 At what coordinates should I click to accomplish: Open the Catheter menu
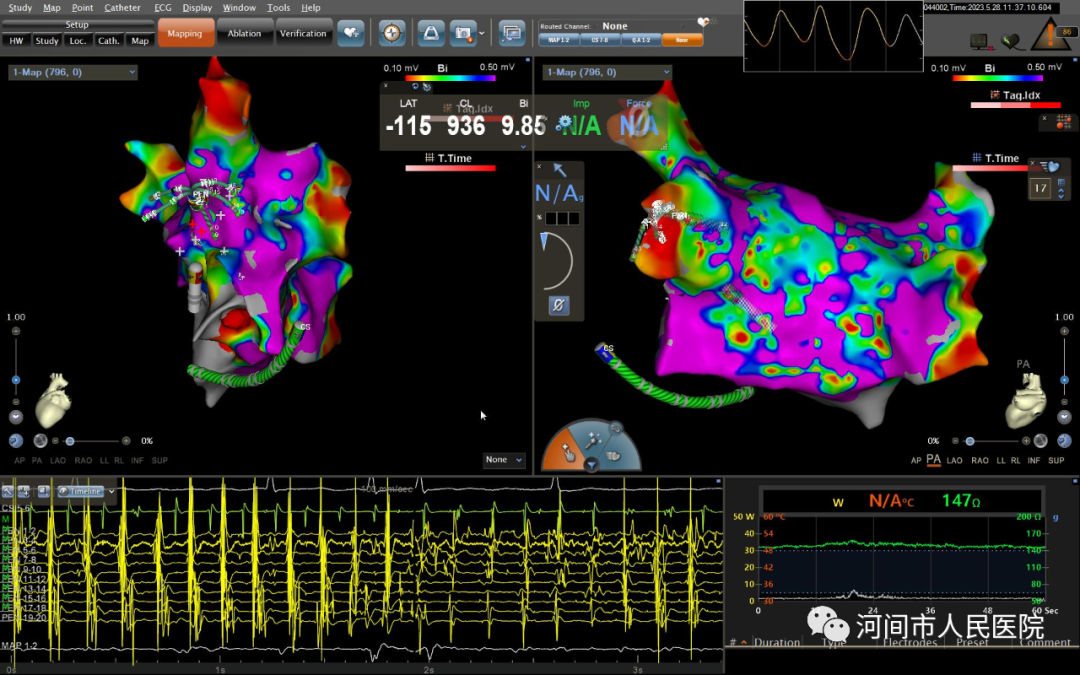[123, 7]
